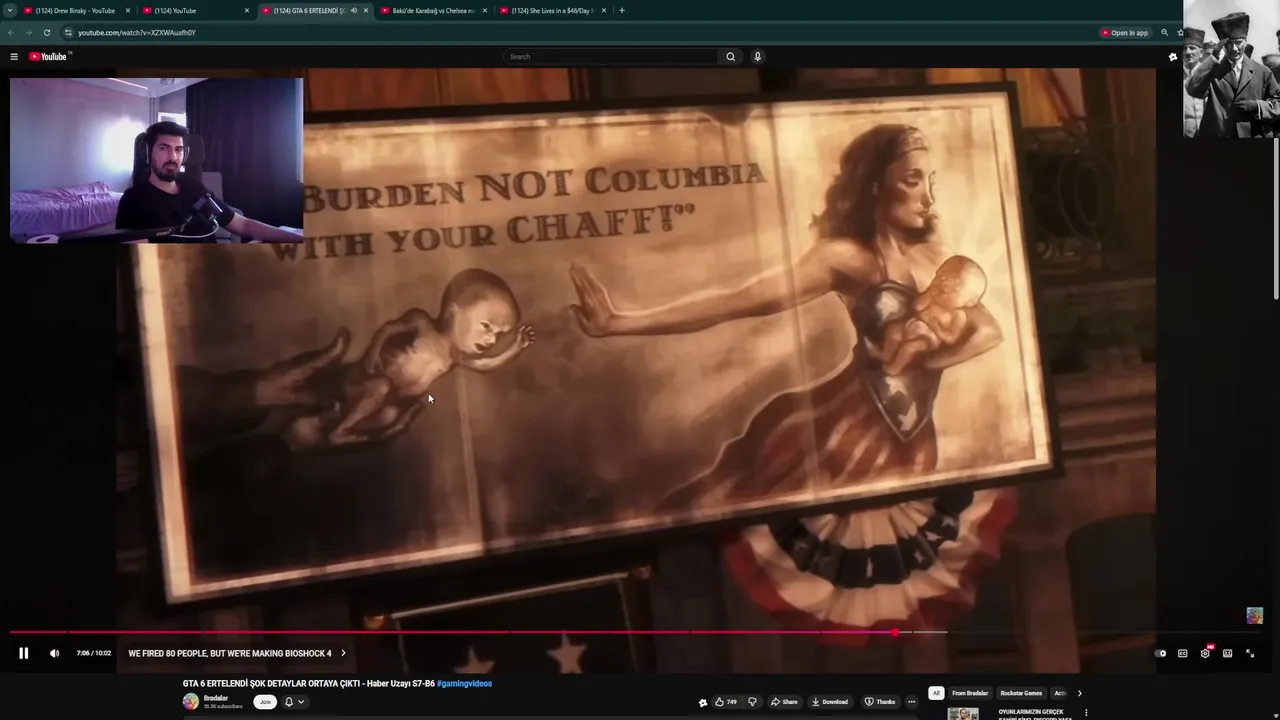1280x720 pixels.
Task: Click the Join channel button
Action: [x=265, y=702]
